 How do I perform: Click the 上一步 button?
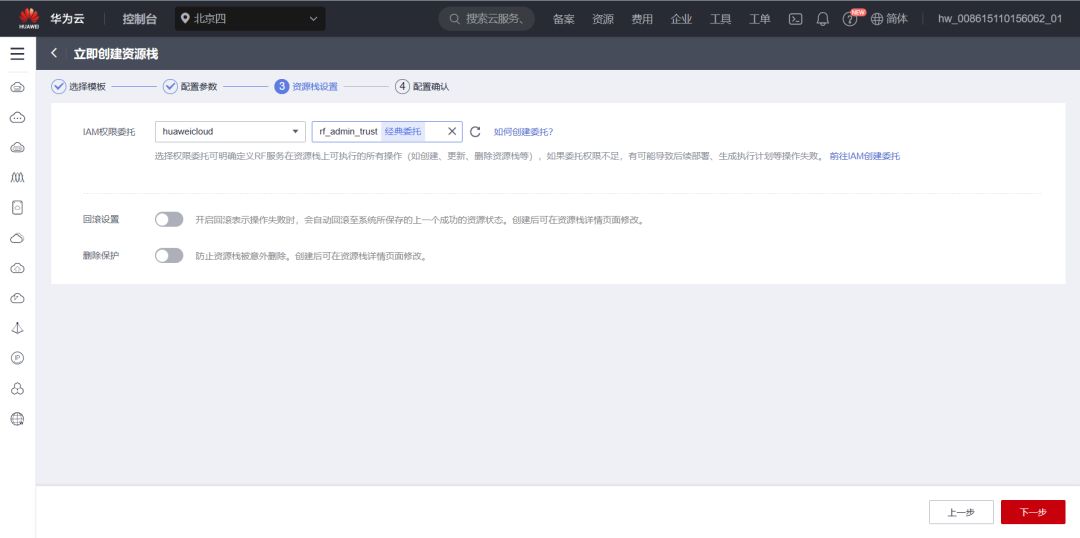tap(961, 512)
